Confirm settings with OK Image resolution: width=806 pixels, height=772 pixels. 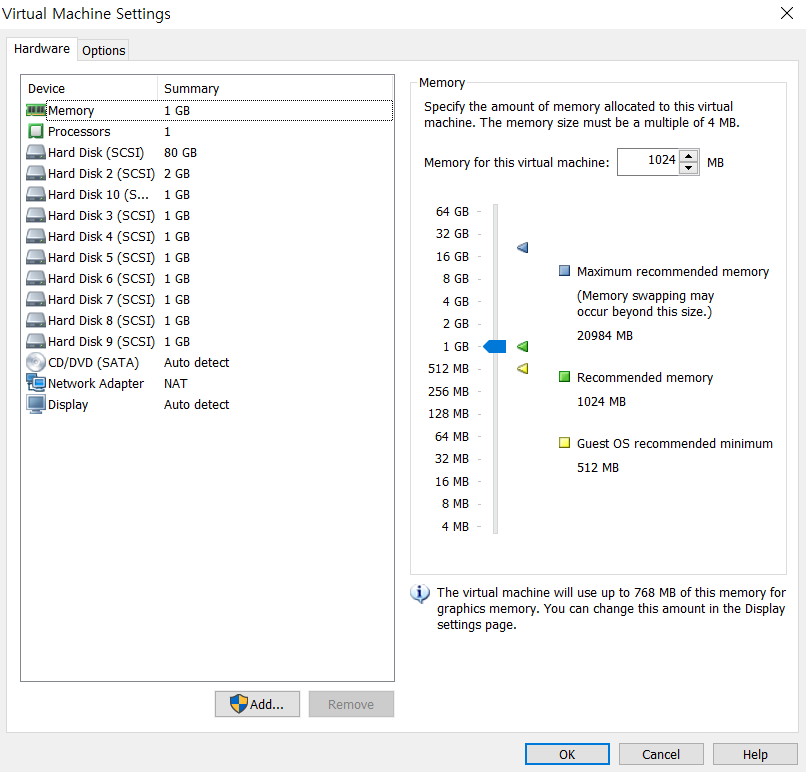tap(567, 754)
